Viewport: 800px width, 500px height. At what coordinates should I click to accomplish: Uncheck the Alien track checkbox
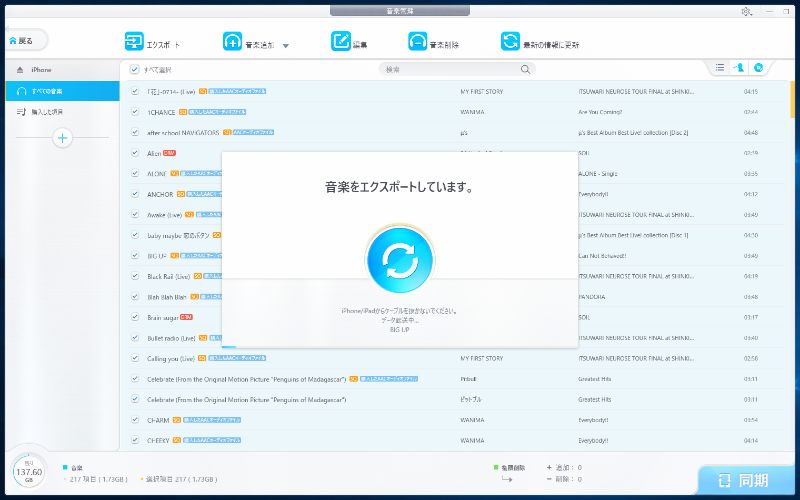point(135,153)
